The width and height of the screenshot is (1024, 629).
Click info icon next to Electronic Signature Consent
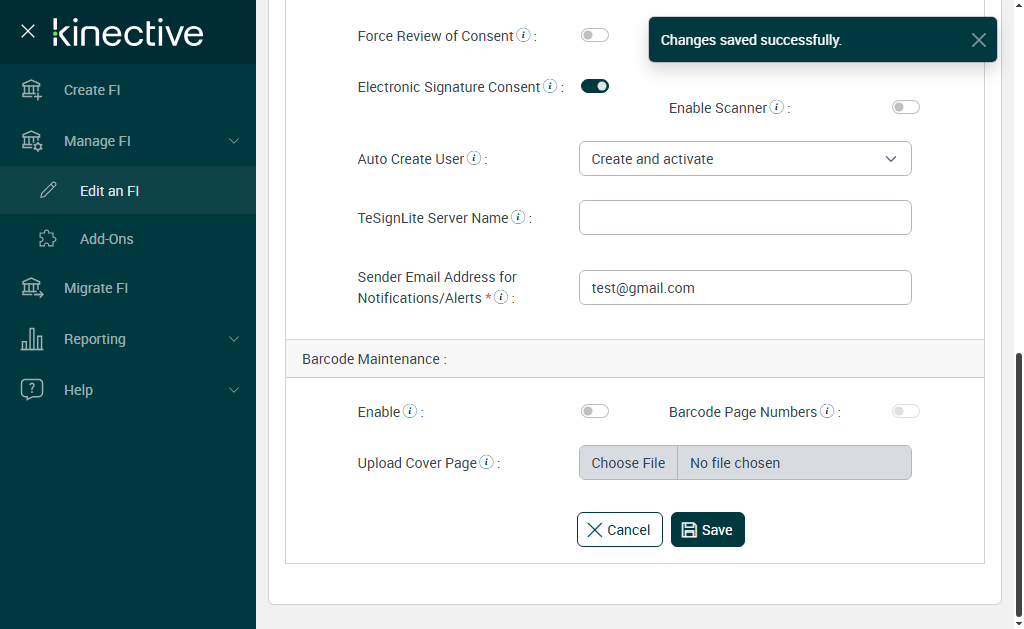click(x=551, y=86)
